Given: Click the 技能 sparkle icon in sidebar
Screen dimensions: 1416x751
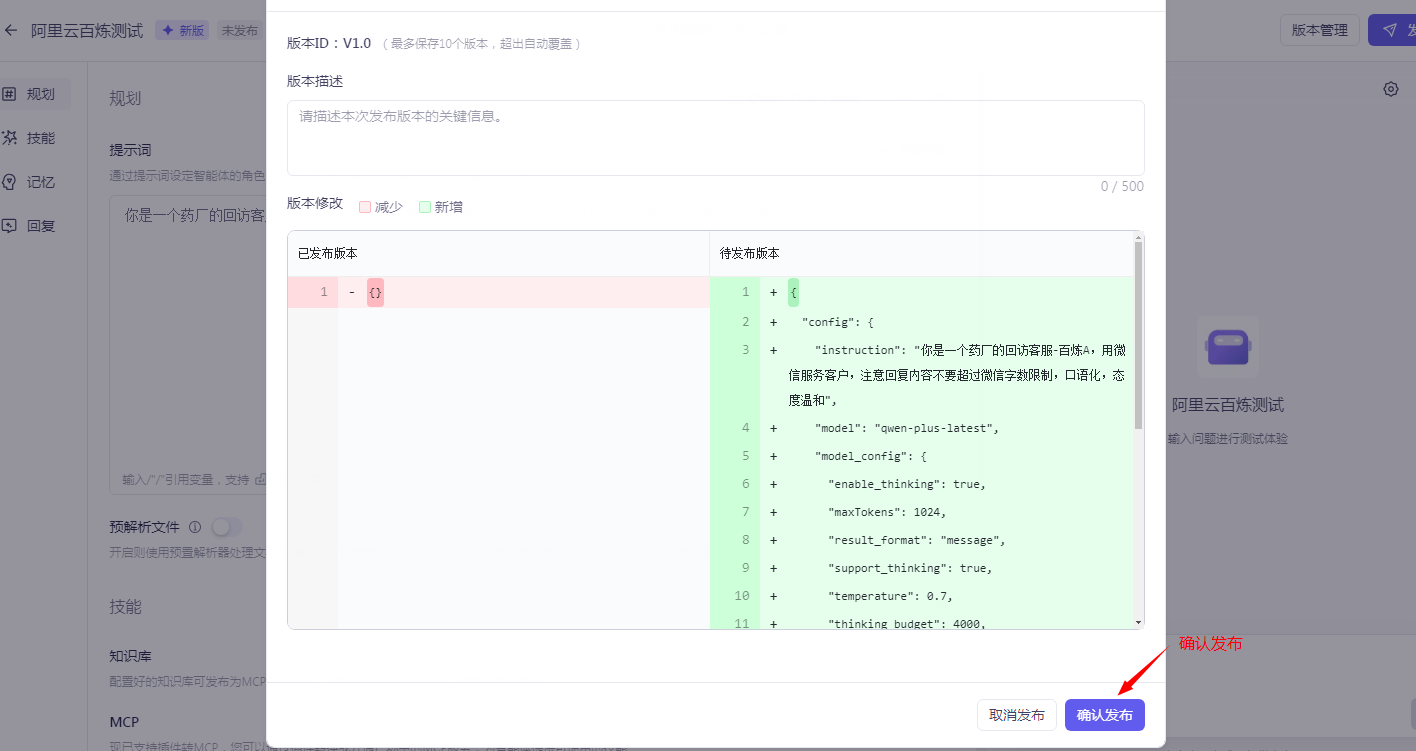Looking at the screenshot, I should 9,138.
